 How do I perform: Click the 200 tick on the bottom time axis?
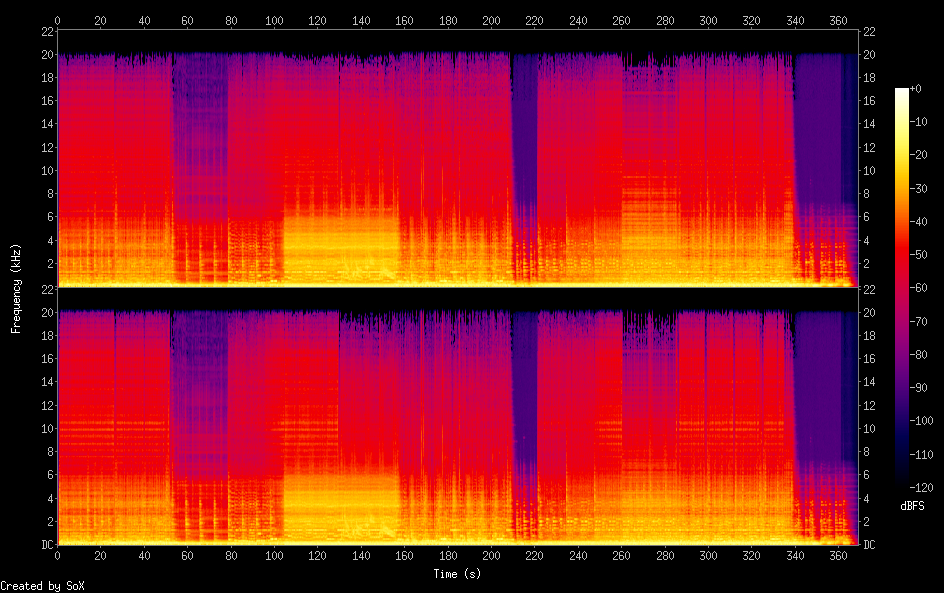coord(491,557)
